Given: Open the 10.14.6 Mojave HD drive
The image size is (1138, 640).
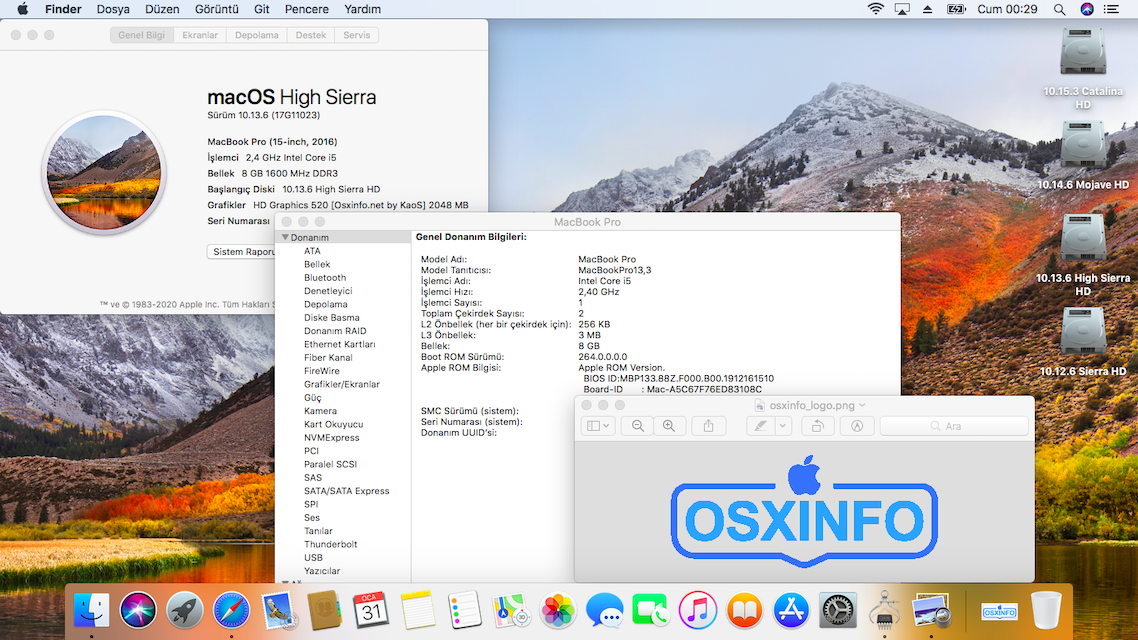Looking at the screenshot, I should point(1083,141).
